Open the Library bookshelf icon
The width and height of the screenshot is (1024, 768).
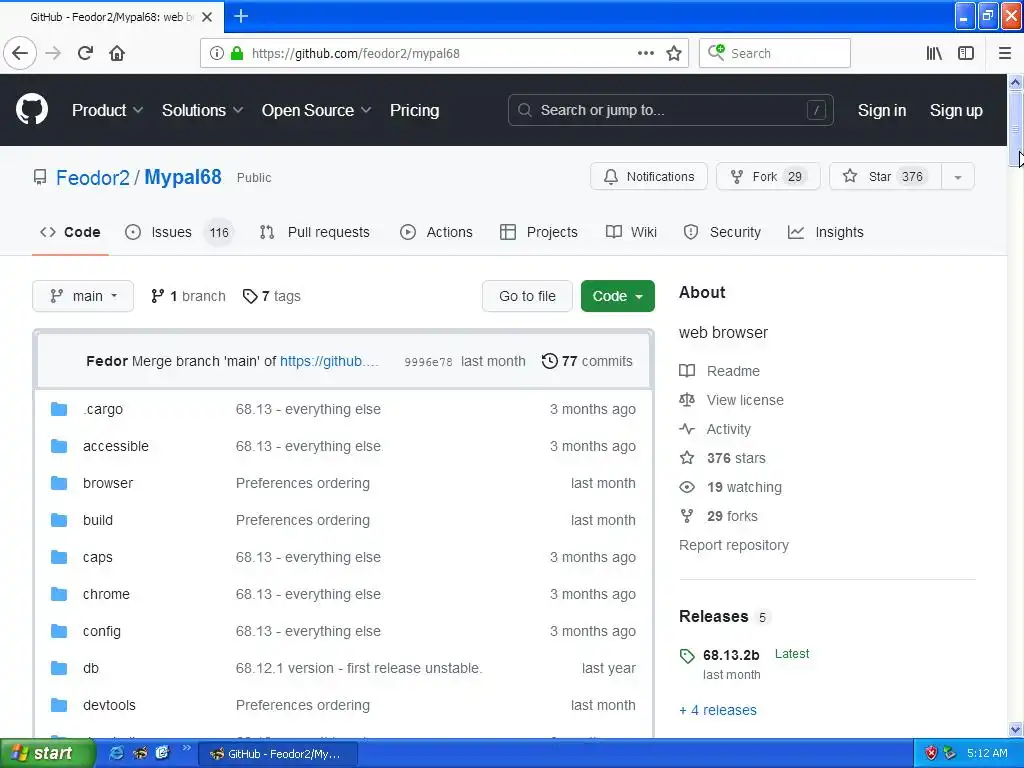[934, 53]
